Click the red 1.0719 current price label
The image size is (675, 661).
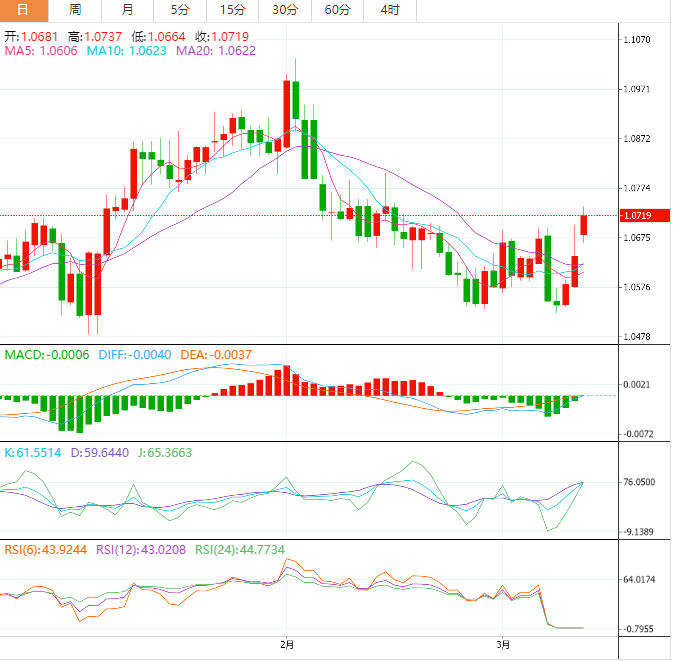point(644,215)
